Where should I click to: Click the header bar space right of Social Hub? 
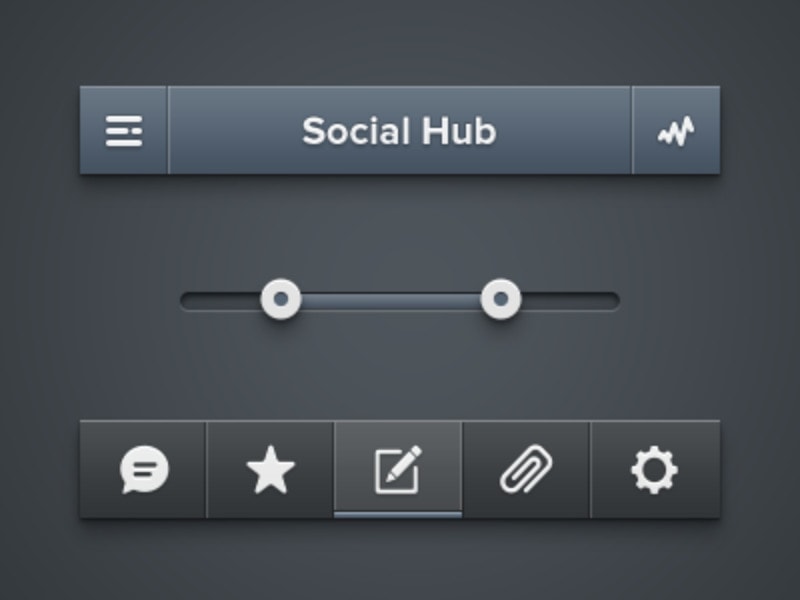coord(563,131)
